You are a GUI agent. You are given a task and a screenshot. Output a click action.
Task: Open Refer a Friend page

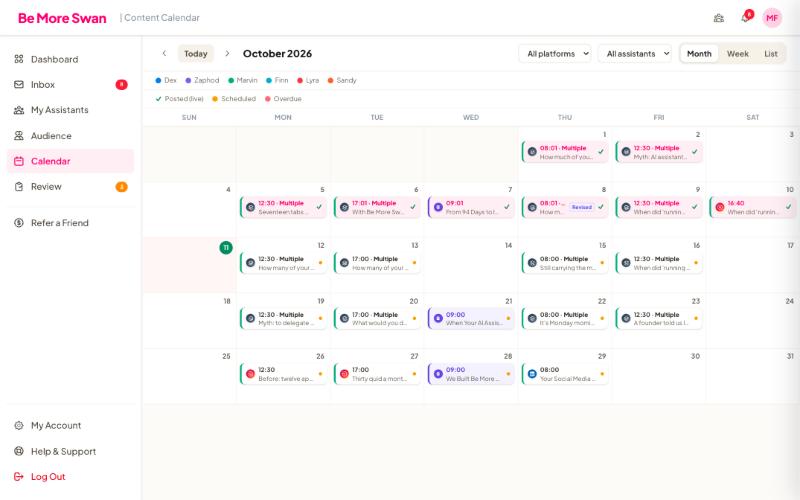pyautogui.click(x=70, y=223)
